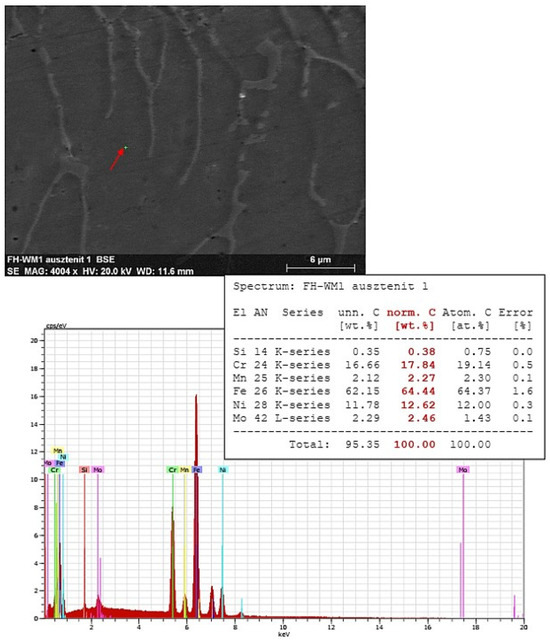
Task: Click the Spectrum: FH-WM1 ausztenit 1 title
Action: point(330,286)
